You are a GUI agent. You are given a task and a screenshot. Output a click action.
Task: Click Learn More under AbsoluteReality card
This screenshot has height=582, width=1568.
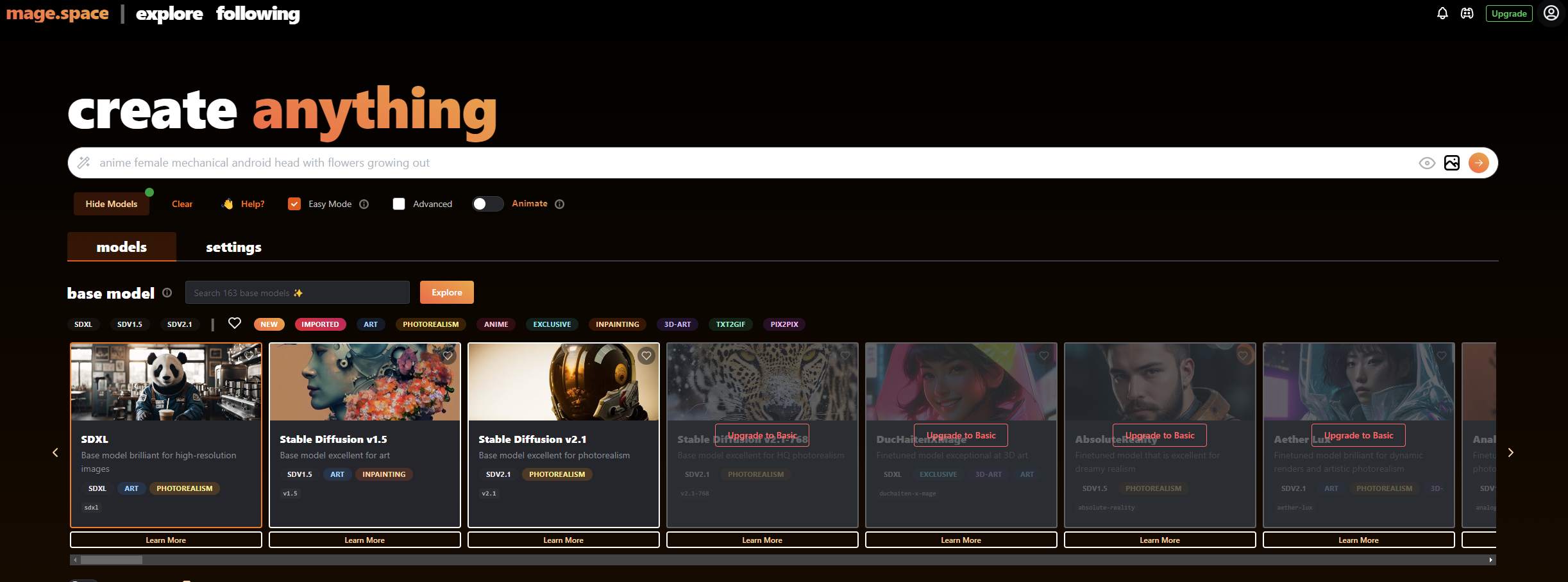(x=1160, y=540)
